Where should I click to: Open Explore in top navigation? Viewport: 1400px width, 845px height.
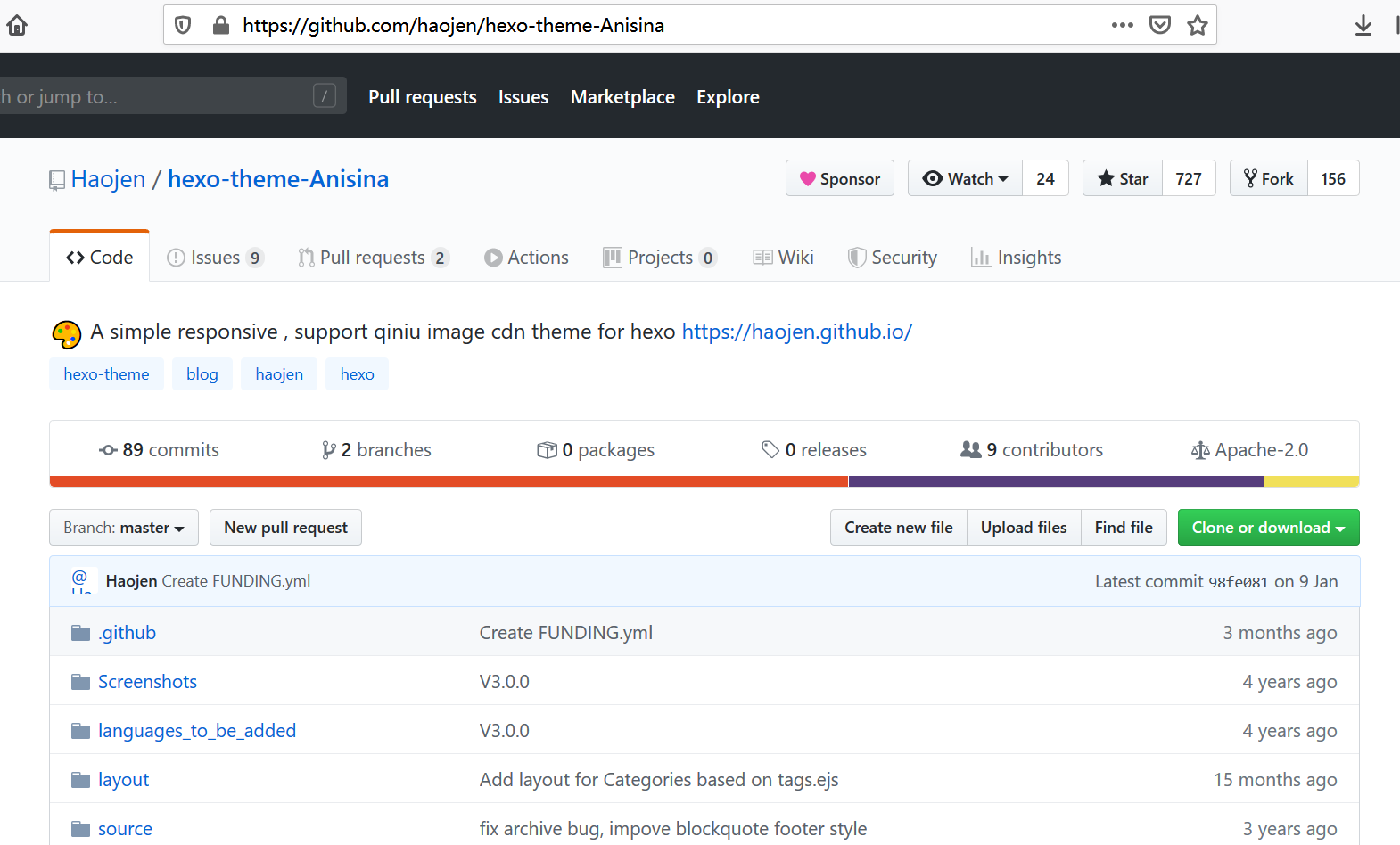click(728, 97)
